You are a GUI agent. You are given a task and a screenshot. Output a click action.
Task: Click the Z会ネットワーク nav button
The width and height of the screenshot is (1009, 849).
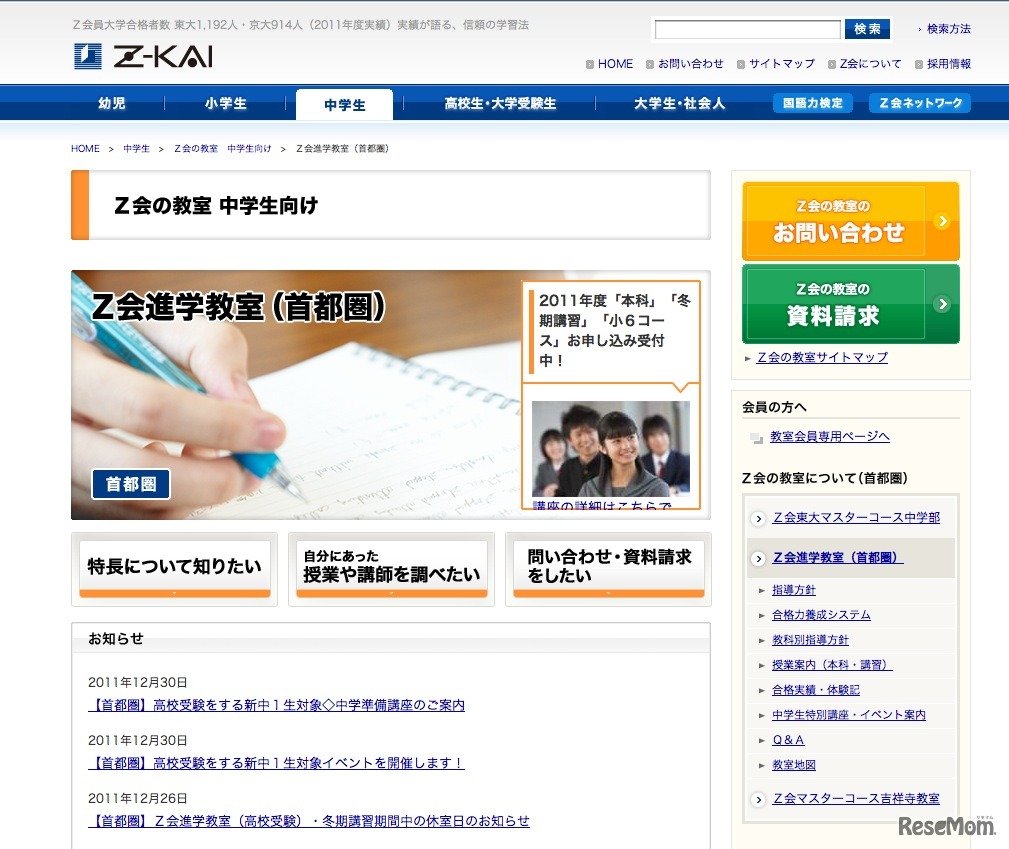[920, 103]
